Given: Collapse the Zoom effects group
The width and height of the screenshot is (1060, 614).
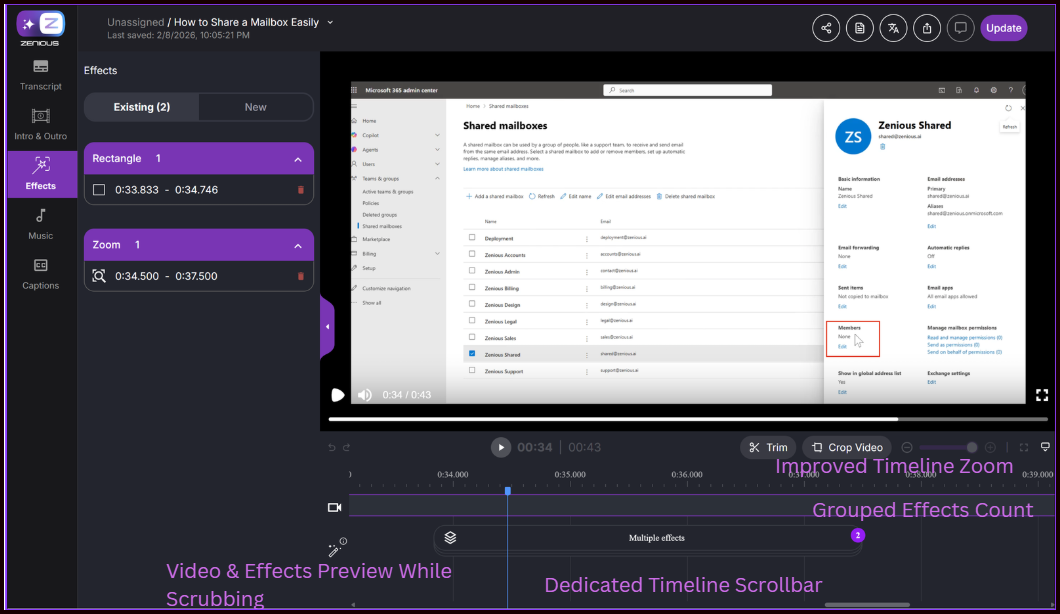Looking at the screenshot, I should (x=298, y=245).
